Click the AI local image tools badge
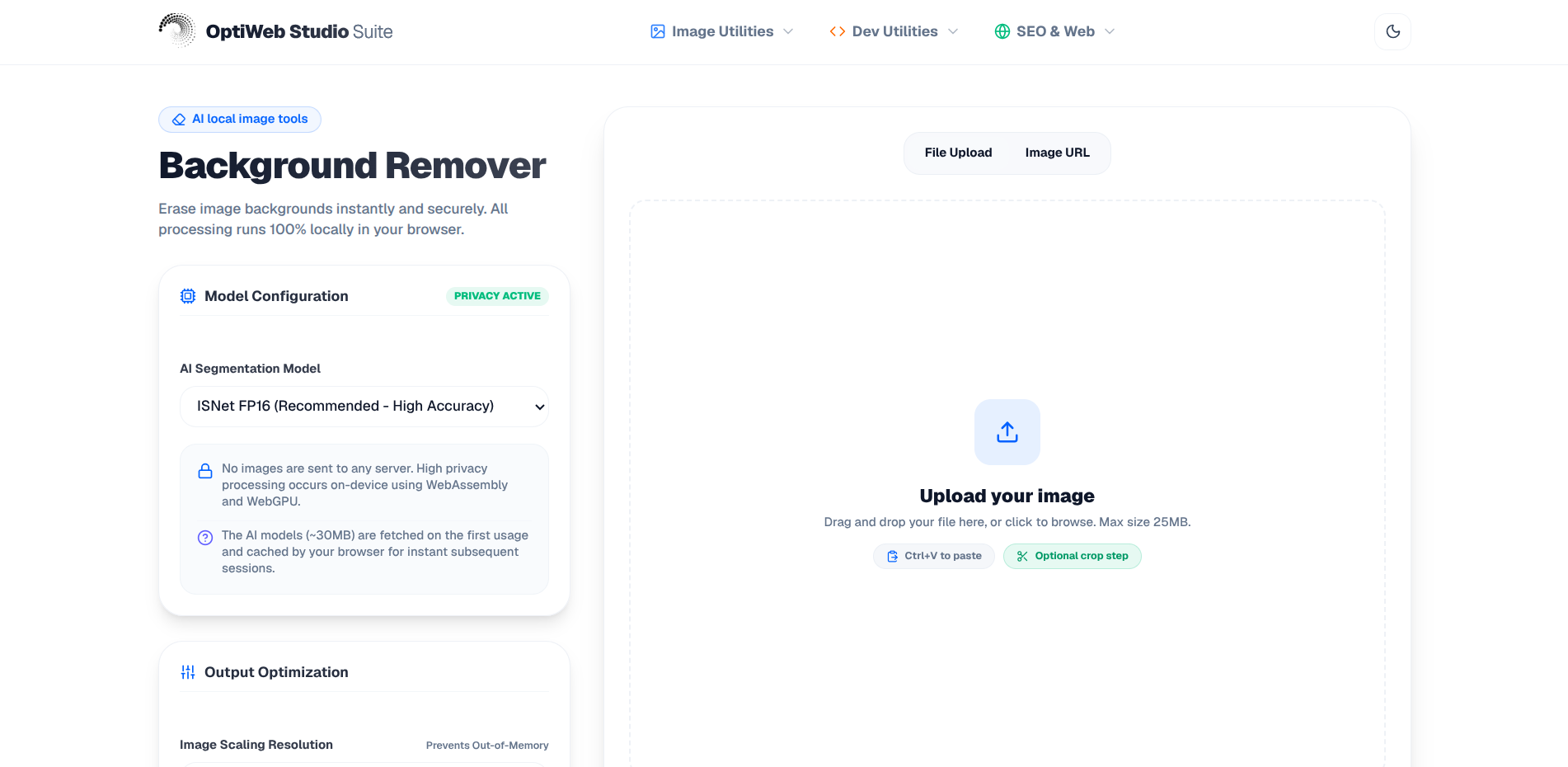This screenshot has height=767, width=1568. [x=240, y=120]
